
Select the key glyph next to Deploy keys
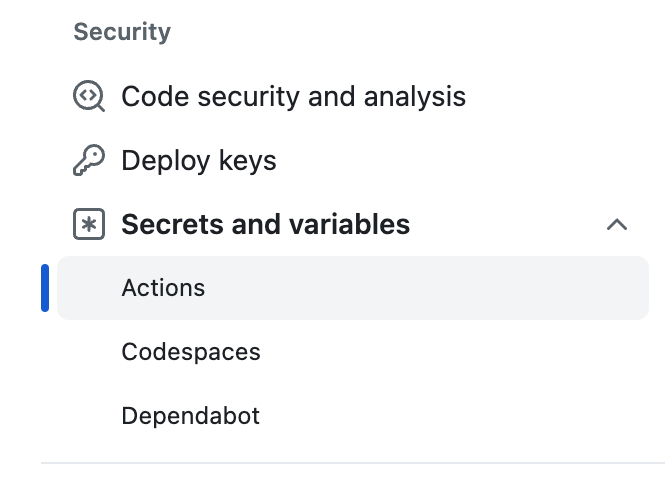89,161
